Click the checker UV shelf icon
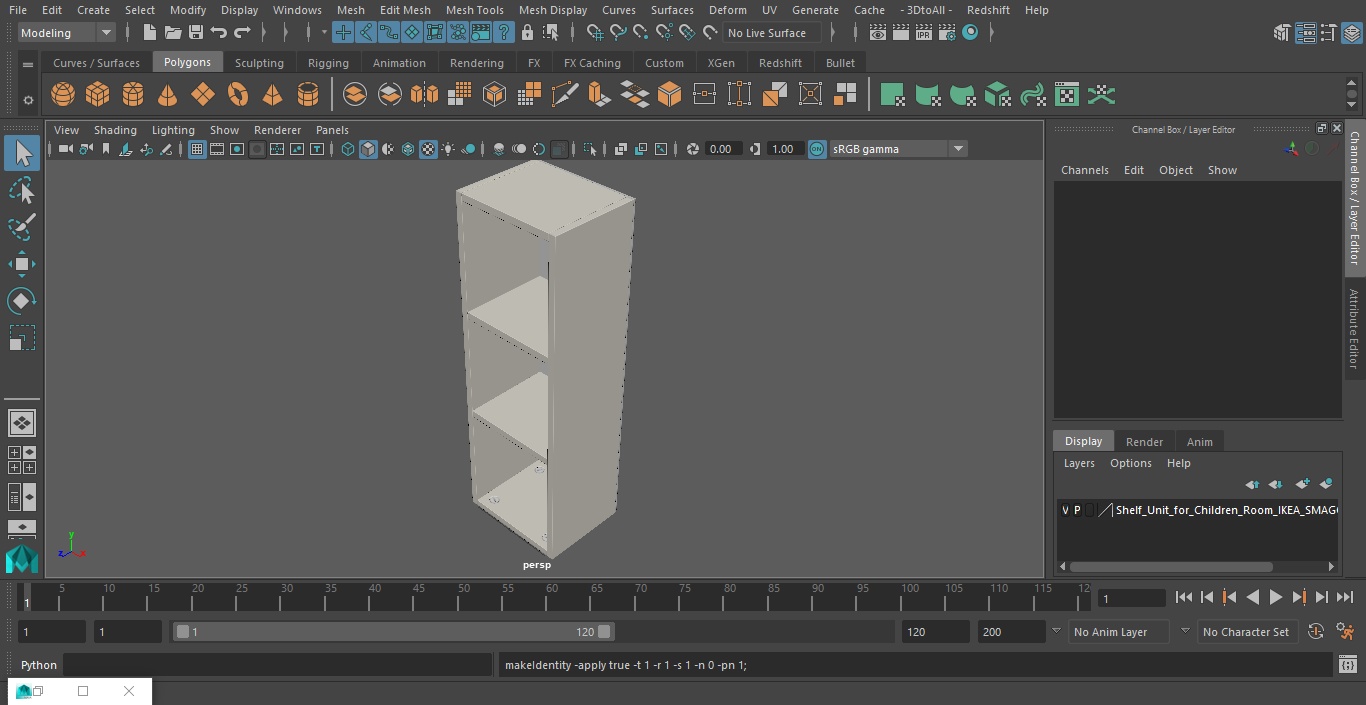The width and height of the screenshot is (1366, 705). [1067, 95]
